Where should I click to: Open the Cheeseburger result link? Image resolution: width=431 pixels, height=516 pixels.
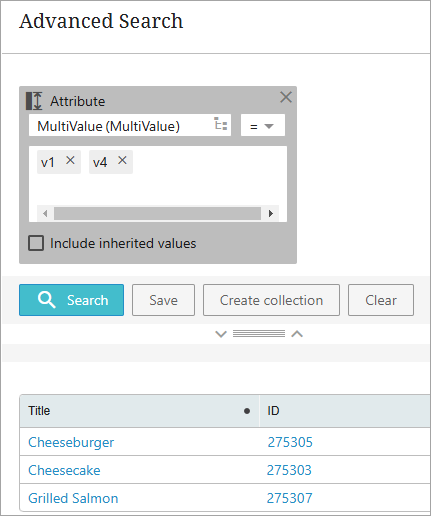pos(71,442)
